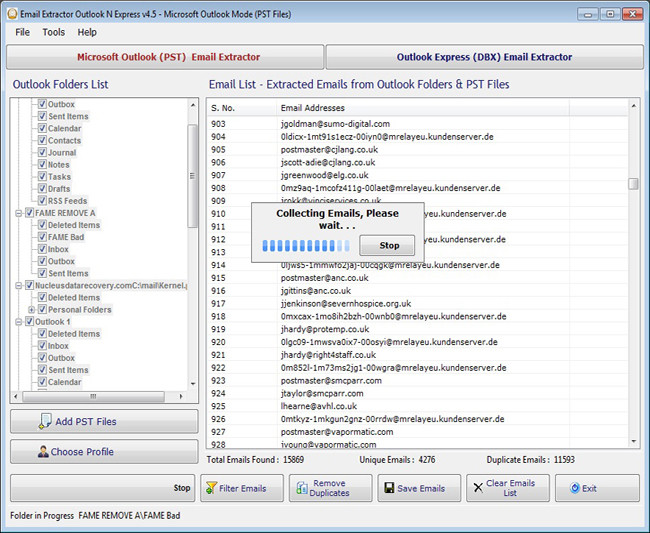Uncheck the FAME REMOVE A folder checkbox
This screenshot has width=650, height=533.
29,213
